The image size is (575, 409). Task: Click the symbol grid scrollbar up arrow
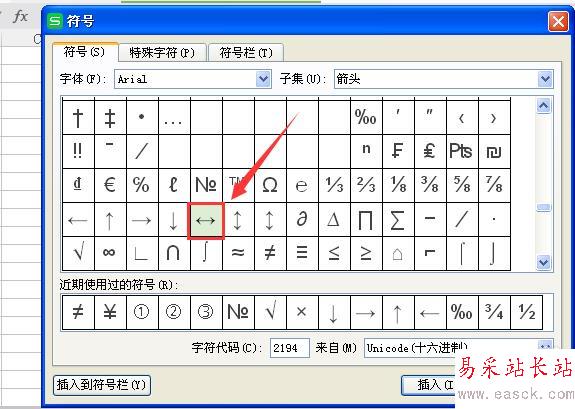(x=543, y=106)
